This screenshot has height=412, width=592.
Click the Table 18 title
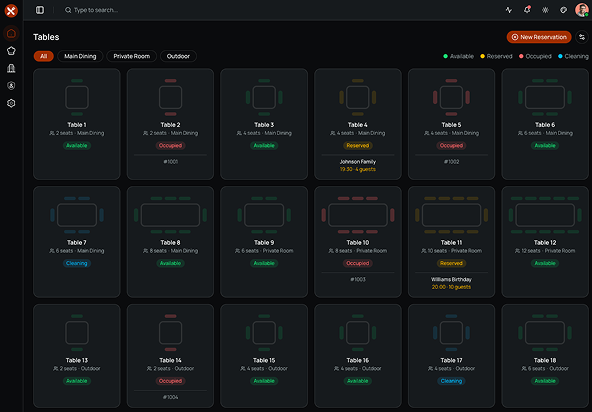[545, 360]
